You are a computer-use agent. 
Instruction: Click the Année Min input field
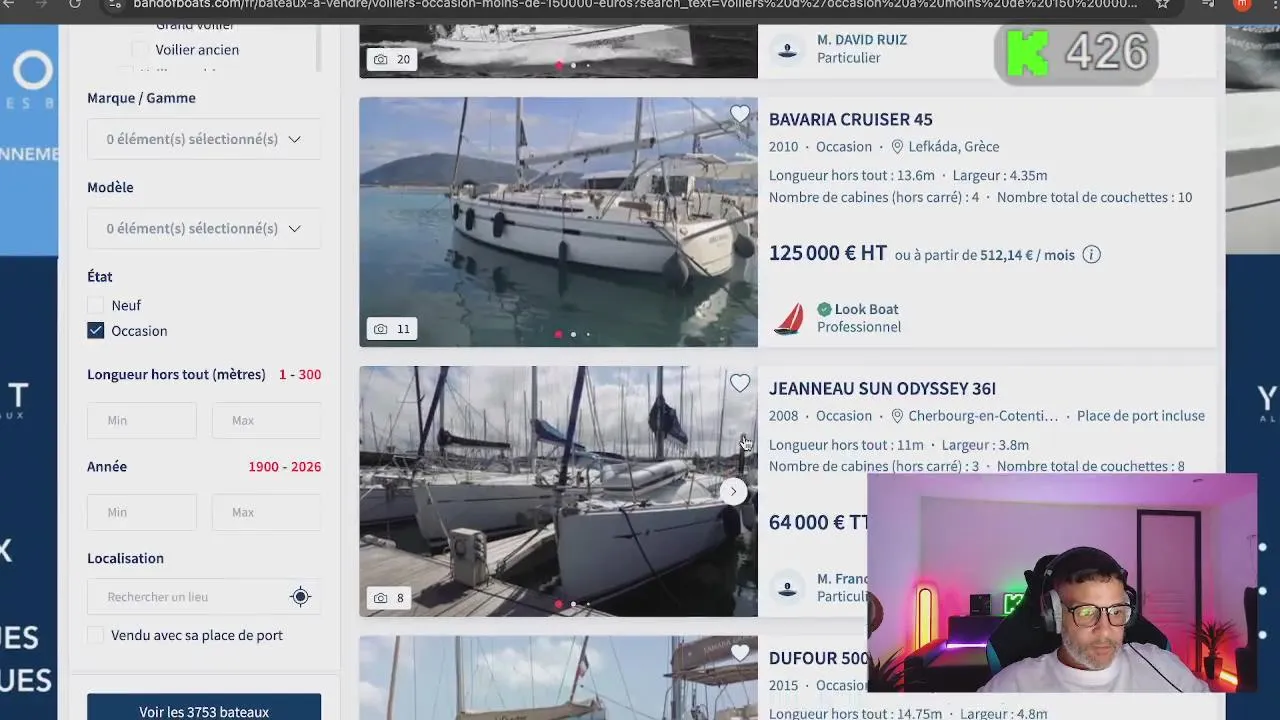(x=142, y=512)
